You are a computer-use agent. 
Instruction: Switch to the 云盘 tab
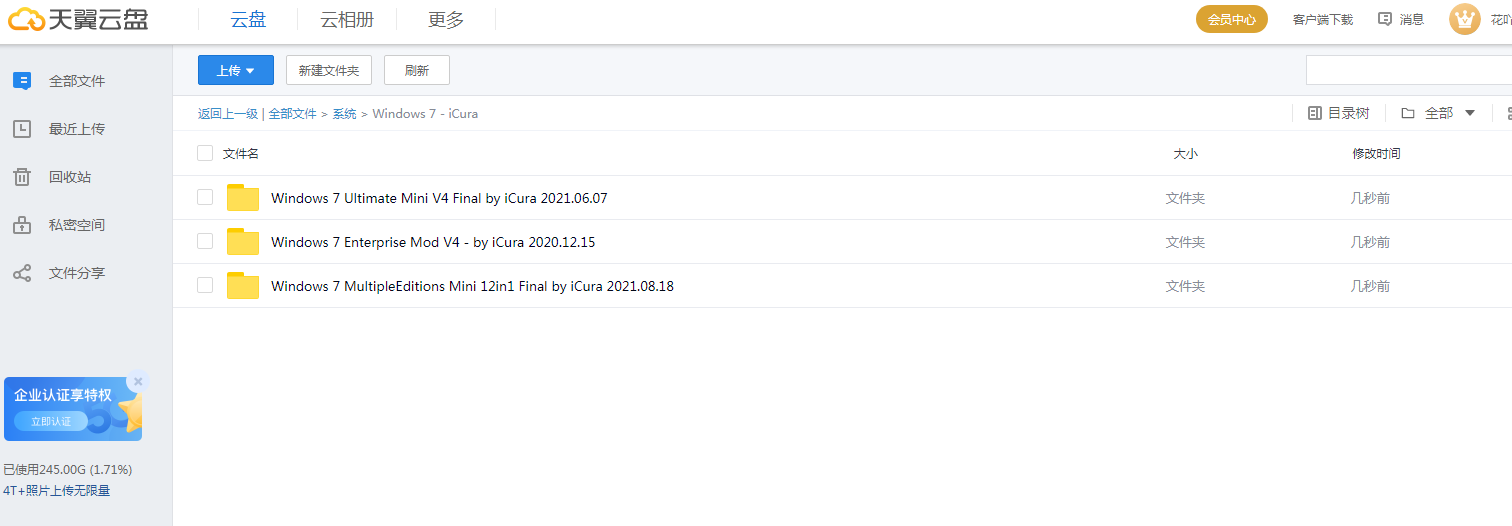click(x=248, y=19)
